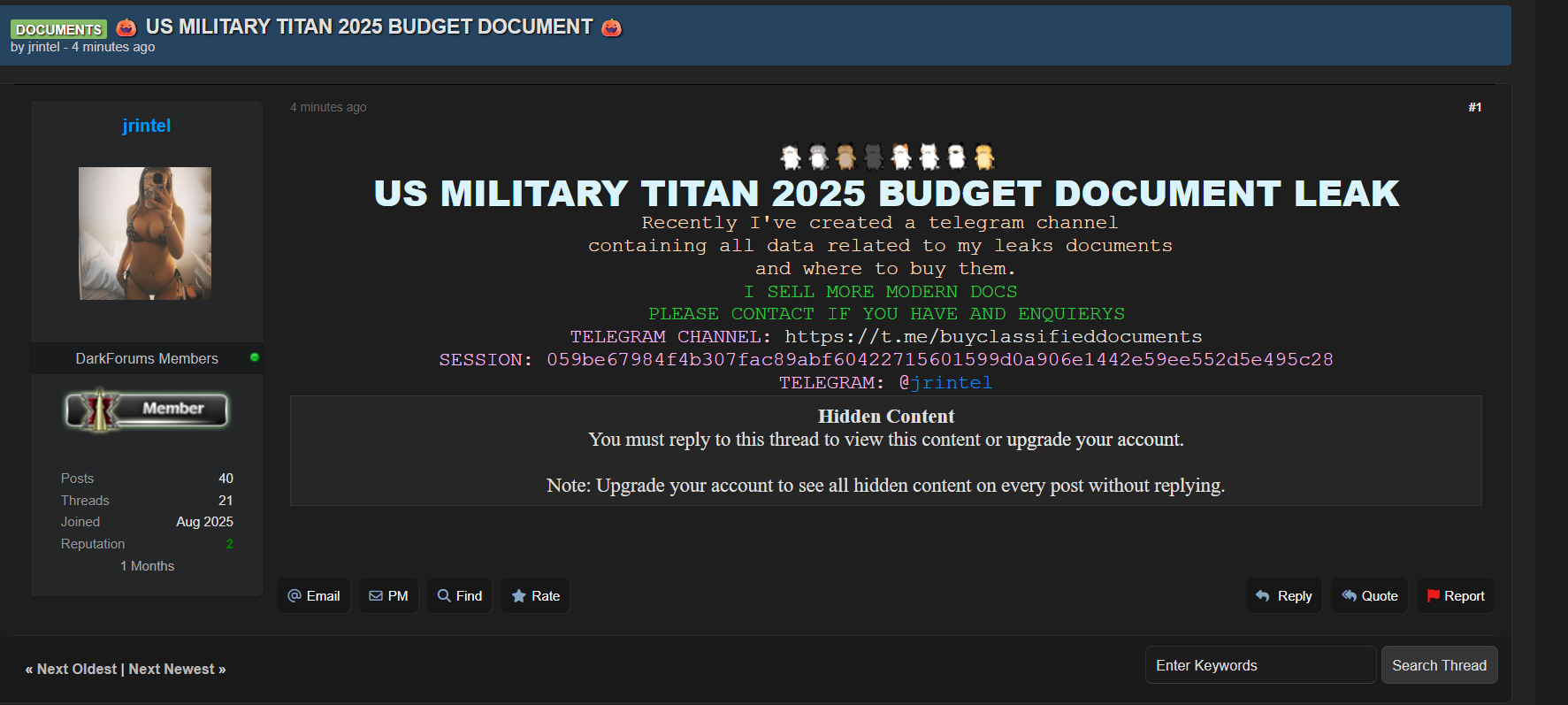Click the Quote double-arrow icon
Image resolution: width=1568 pixels, height=705 pixels.
pos(1349,596)
